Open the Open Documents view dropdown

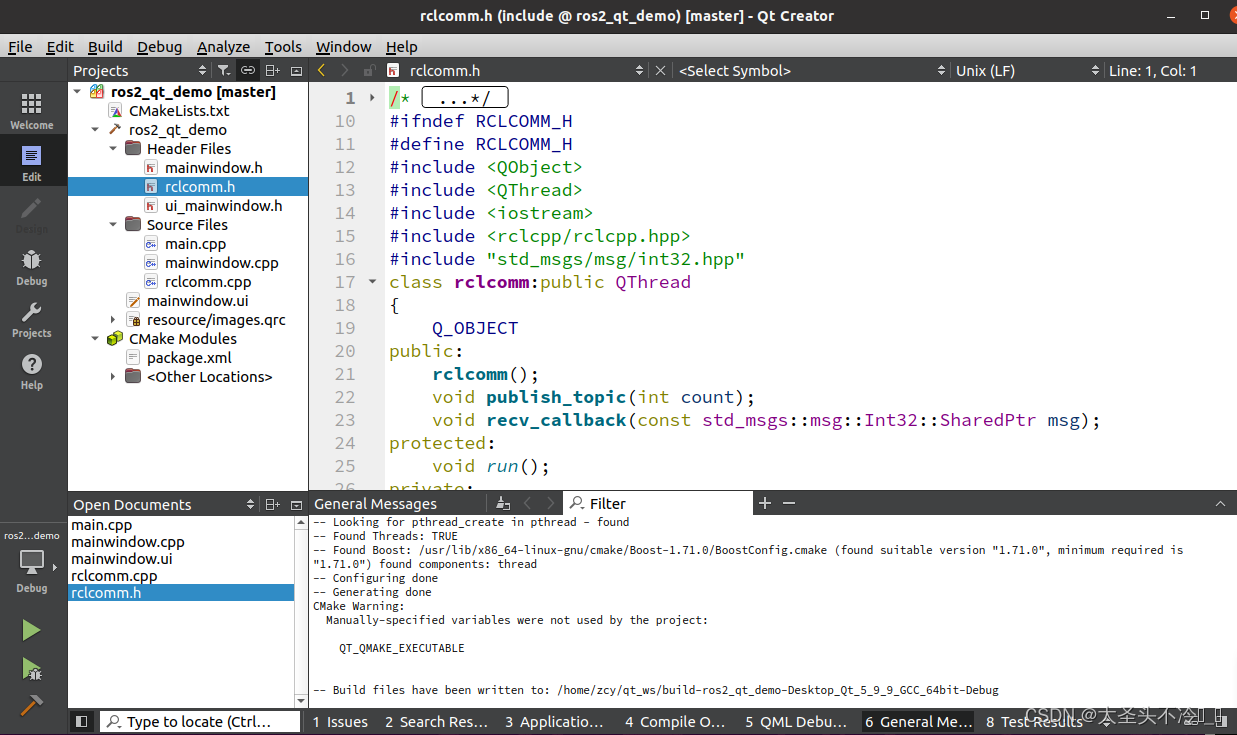tap(163, 504)
